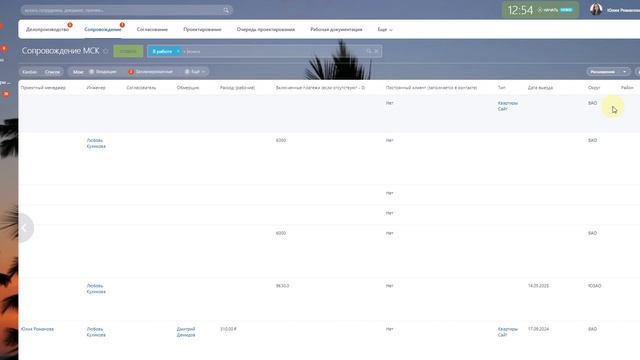
Task: Sort by Расход (рабочие) column header
Action: point(238,88)
